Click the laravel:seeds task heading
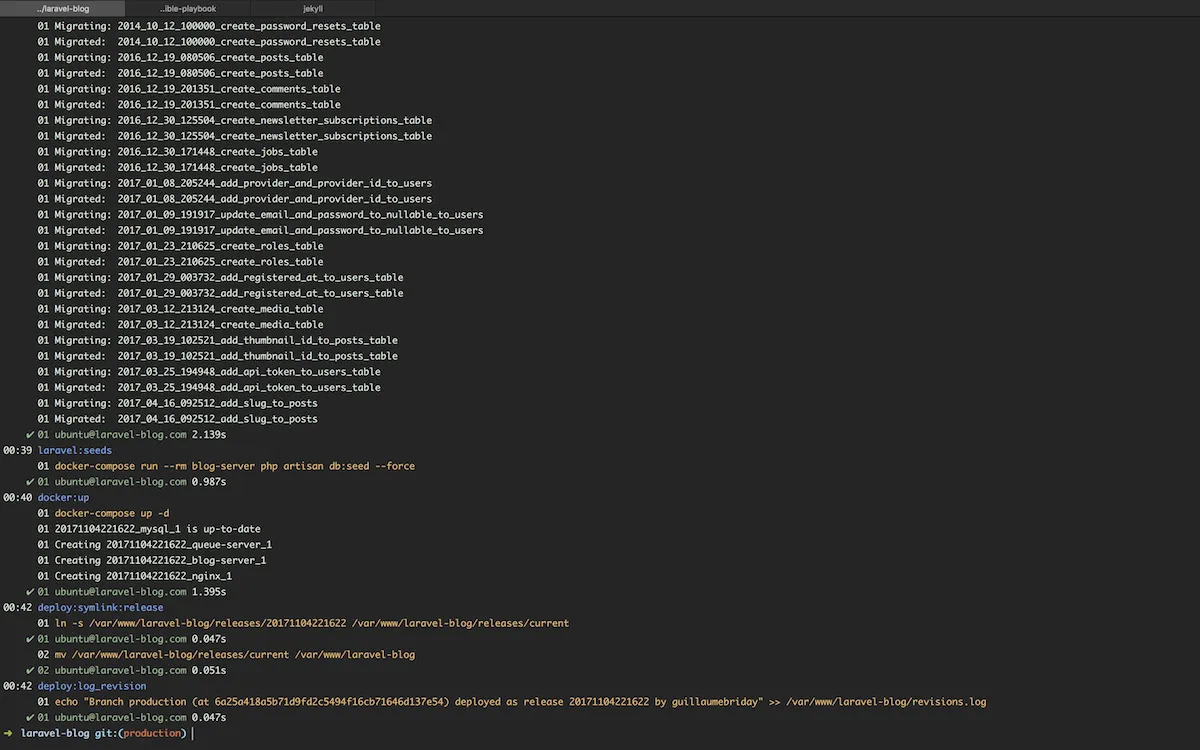Screen dimensions: 1200x750 coord(75,450)
